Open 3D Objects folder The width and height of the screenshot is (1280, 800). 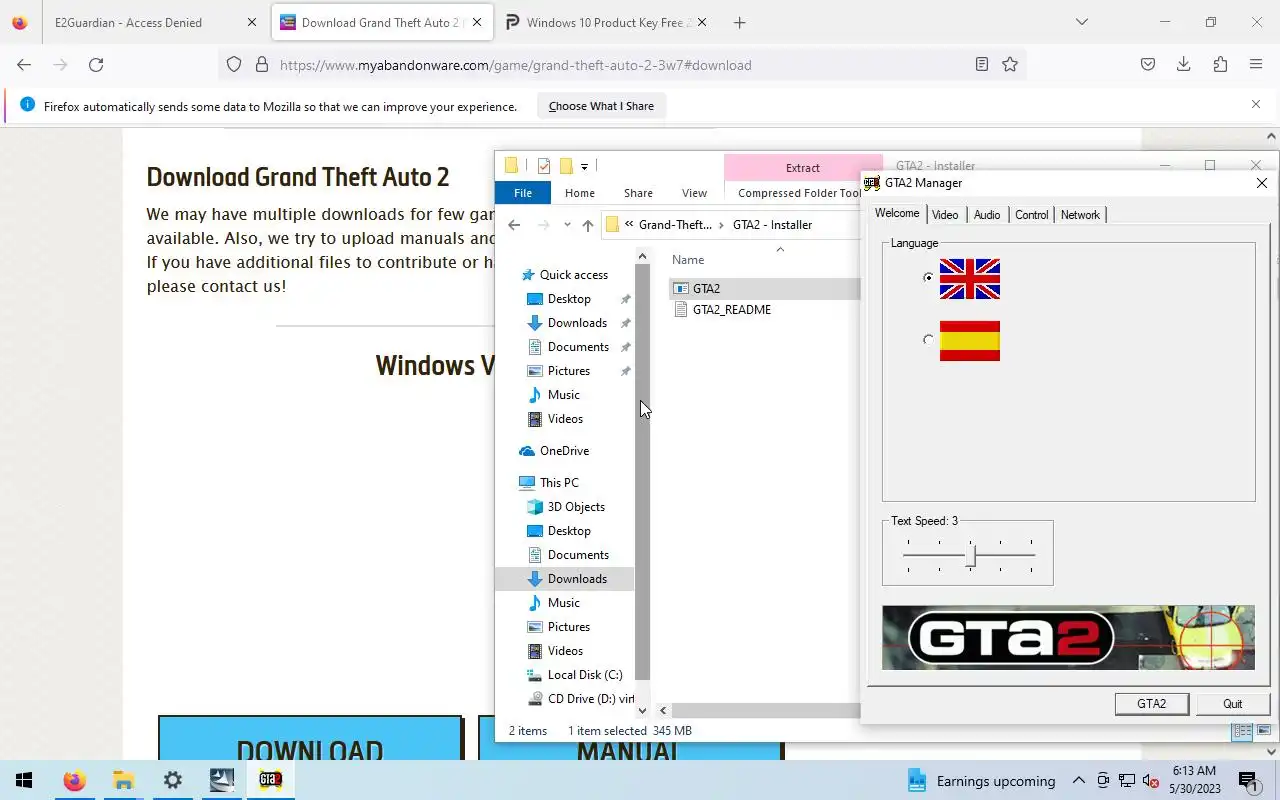576,507
